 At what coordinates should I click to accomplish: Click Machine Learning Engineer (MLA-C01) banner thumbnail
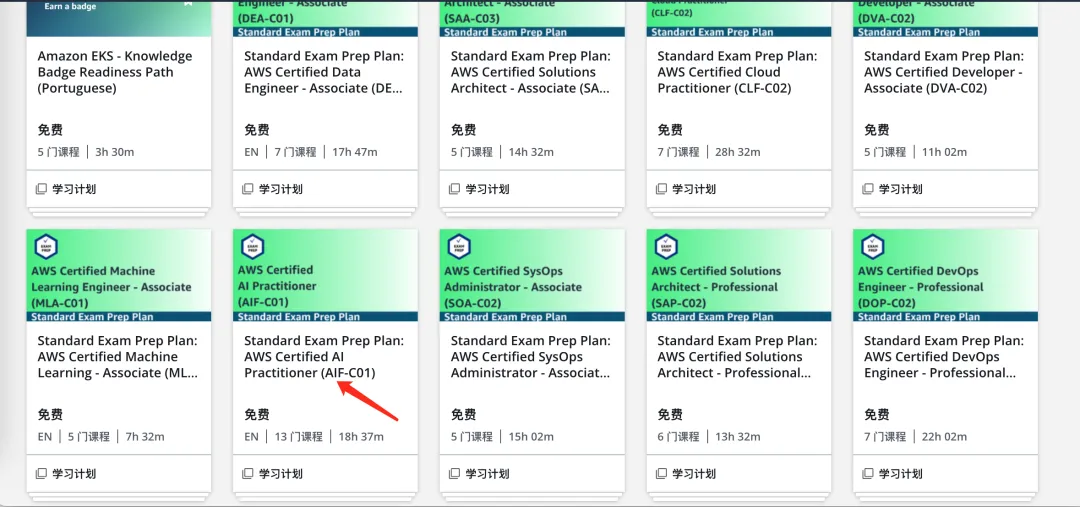[118, 276]
